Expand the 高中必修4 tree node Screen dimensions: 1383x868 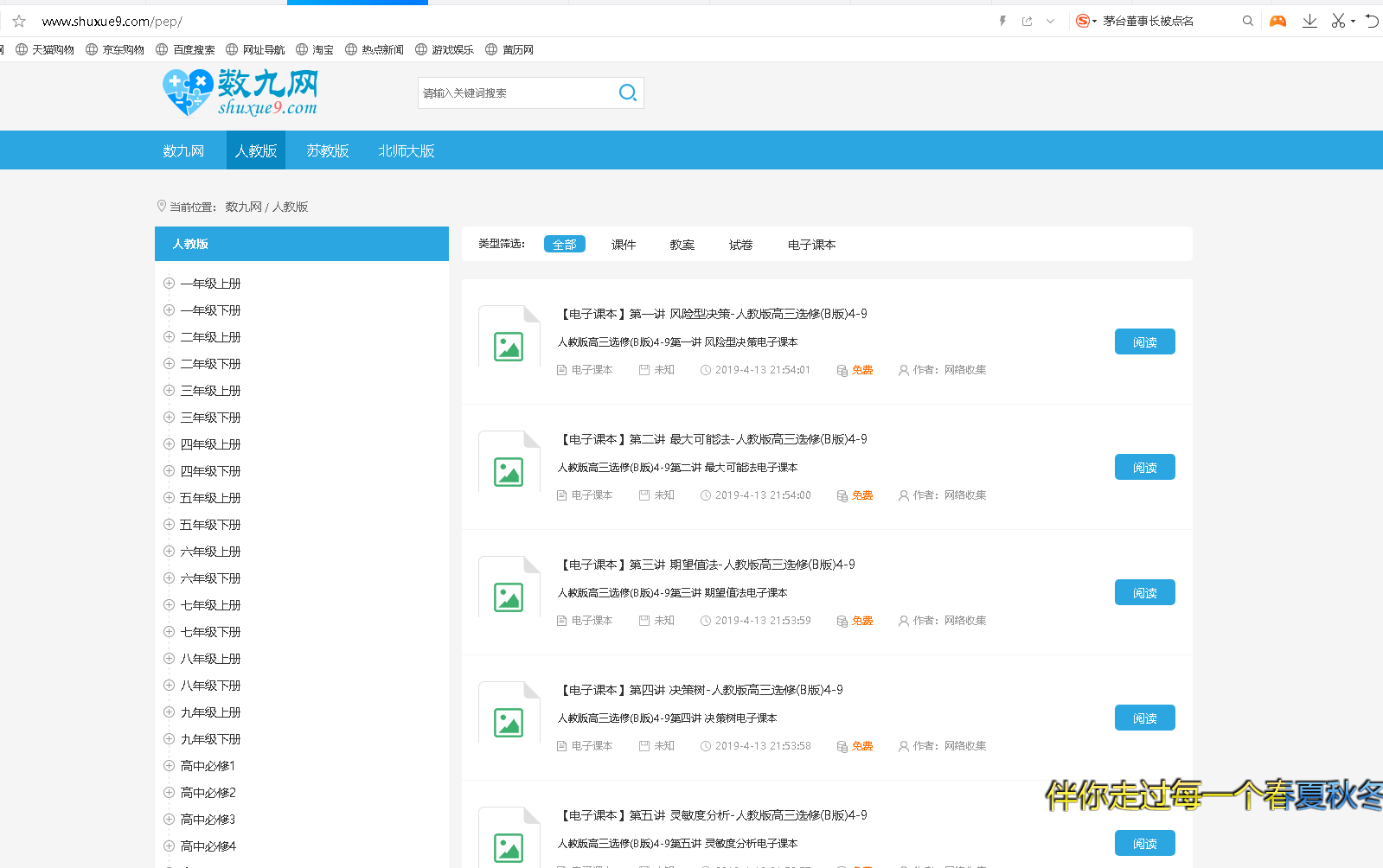tap(170, 846)
